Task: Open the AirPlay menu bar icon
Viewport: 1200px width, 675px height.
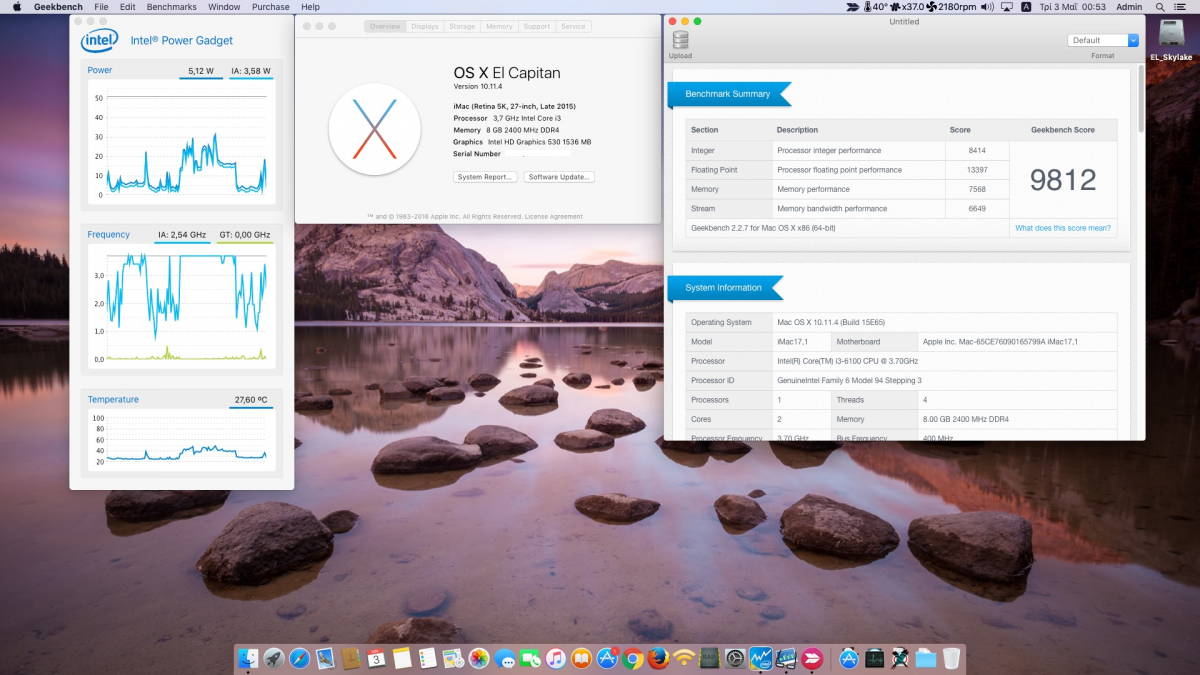Action: (1008, 7)
